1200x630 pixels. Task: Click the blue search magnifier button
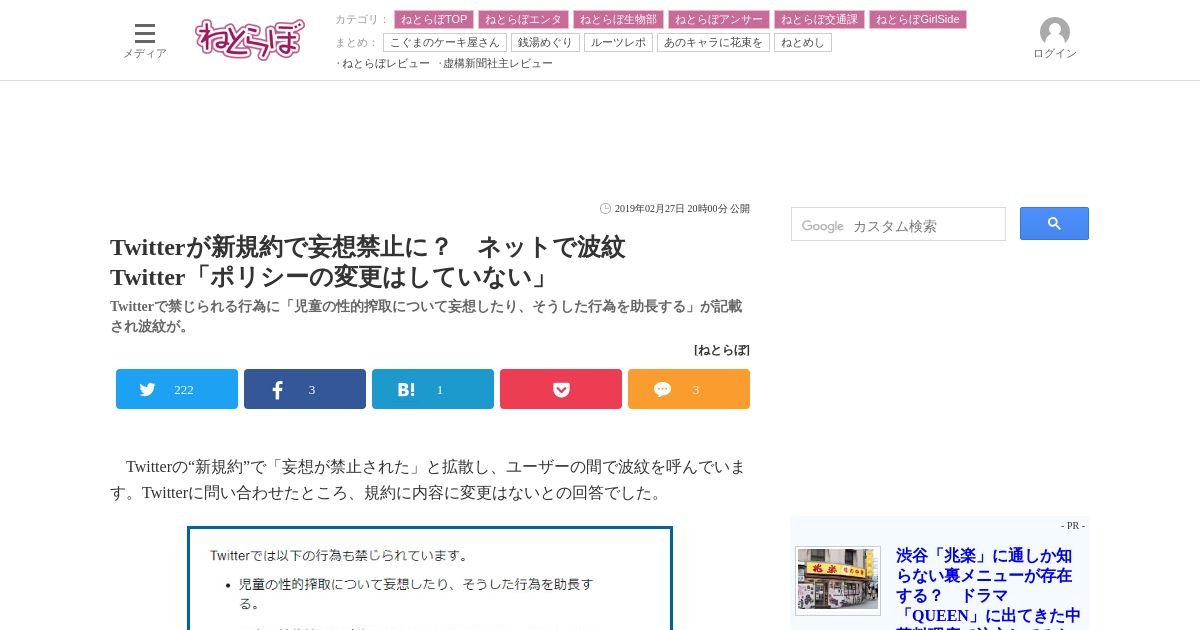click(1054, 223)
